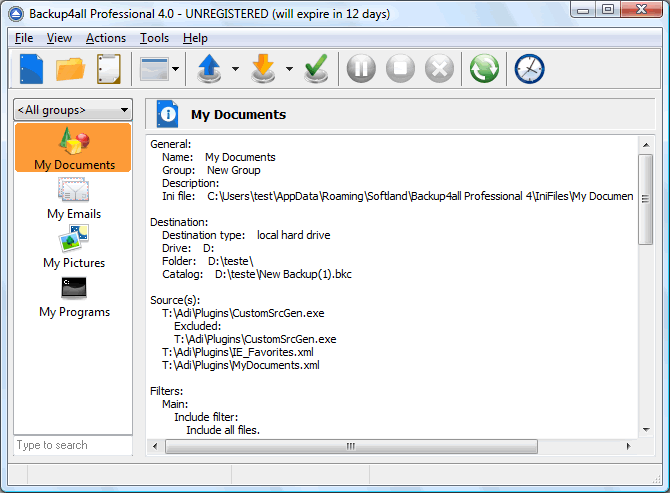This screenshot has width=670, height=493.
Task: Open the View menu
Action: (x=59, y=38)
